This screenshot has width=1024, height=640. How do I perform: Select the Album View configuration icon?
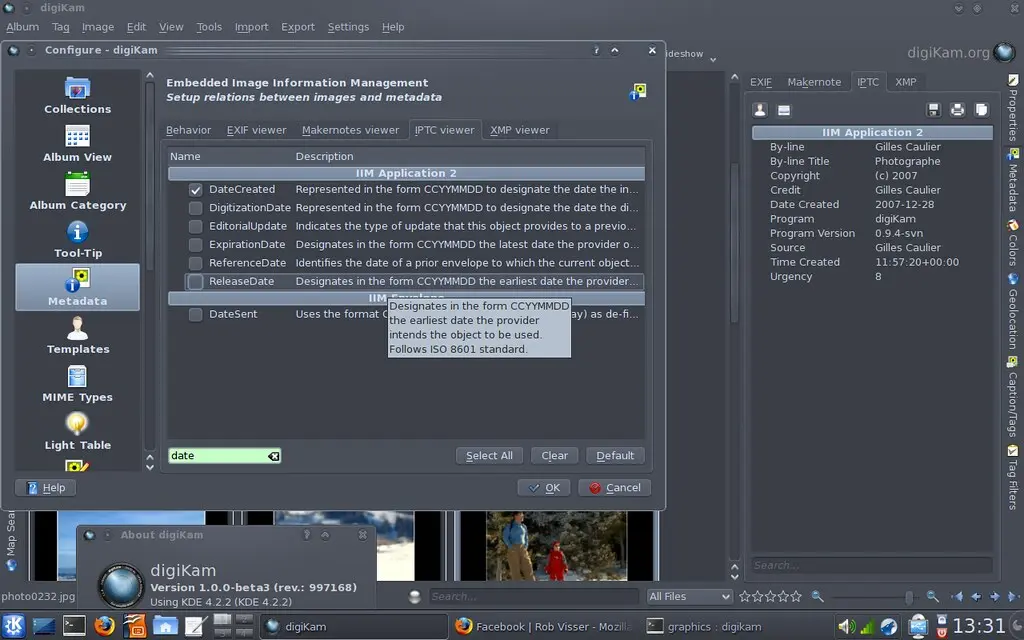coord(77,144)
